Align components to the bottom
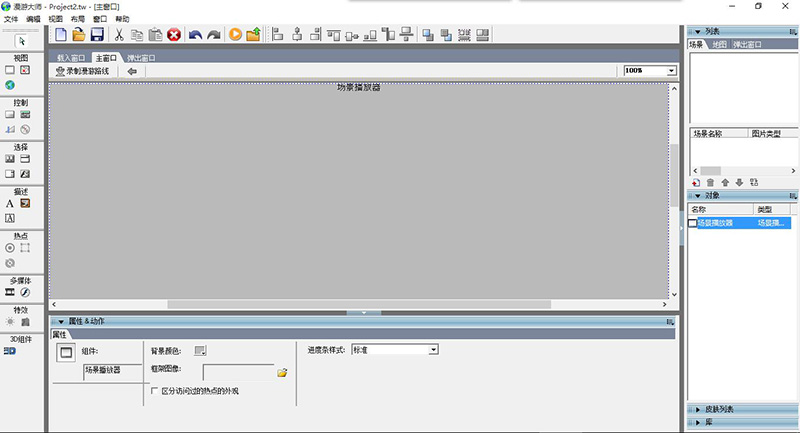The width and height of the screenshot is (800, 433). pos(370,35)
